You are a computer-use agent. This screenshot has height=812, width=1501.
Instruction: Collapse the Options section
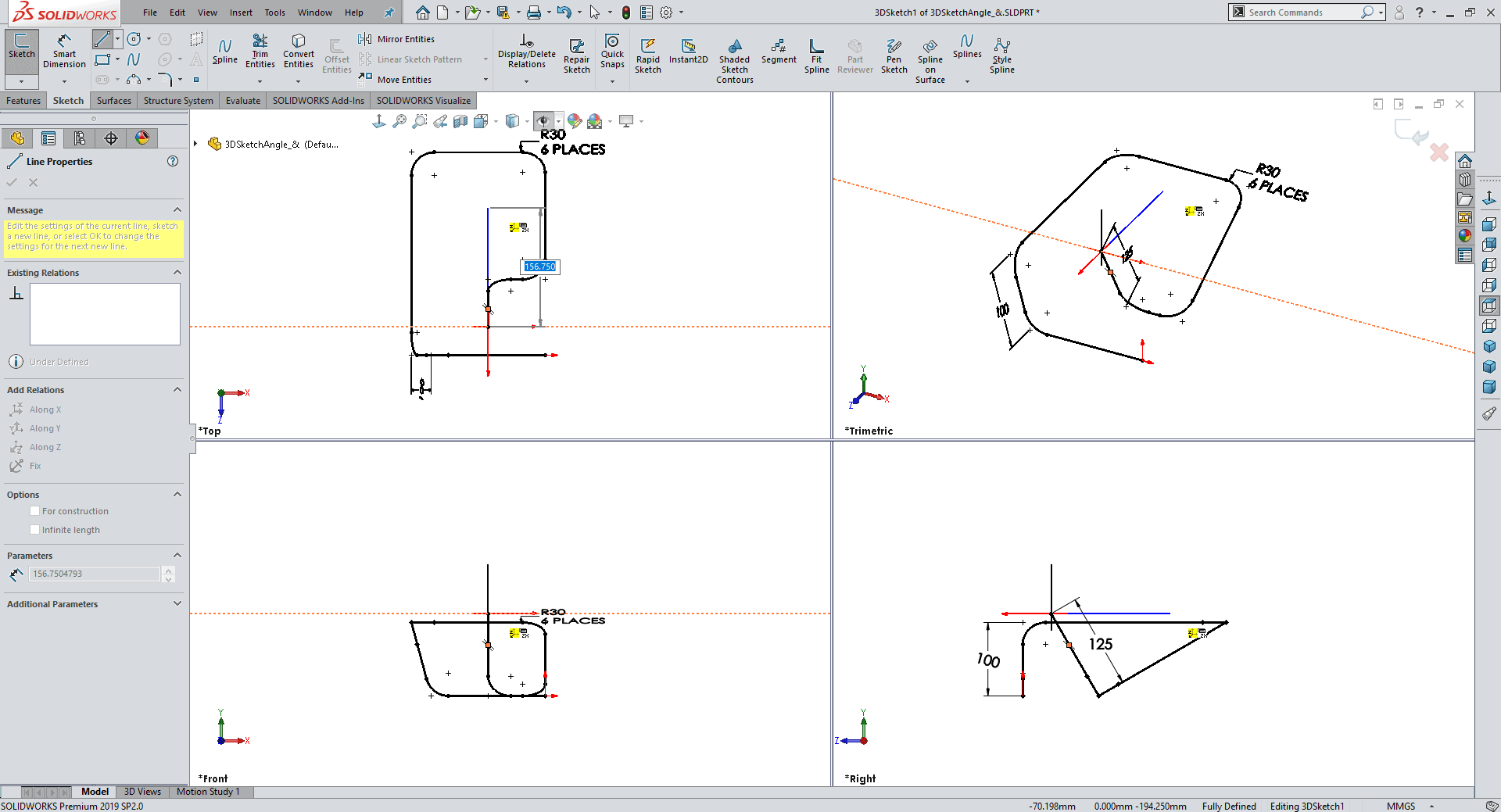click(x=177, y=495)
